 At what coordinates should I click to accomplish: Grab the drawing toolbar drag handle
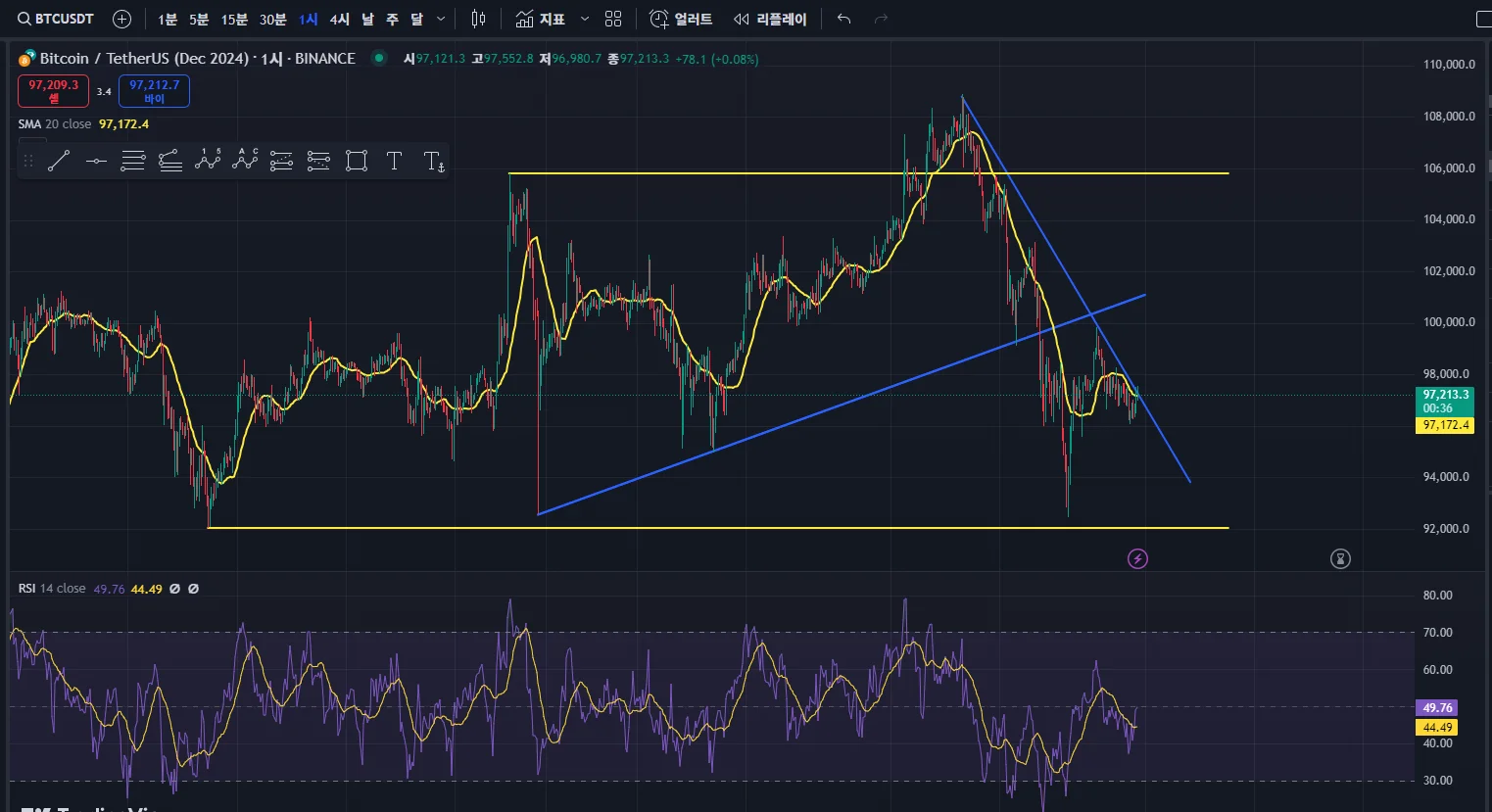[28, 161]
